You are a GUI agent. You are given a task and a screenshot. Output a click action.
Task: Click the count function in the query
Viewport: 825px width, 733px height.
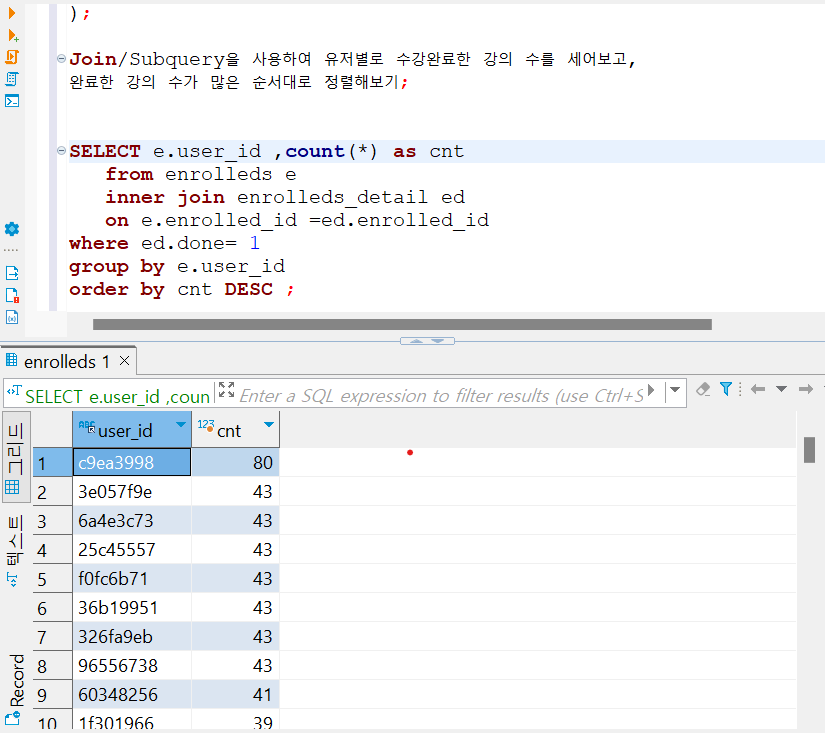[x=315, y=152]
